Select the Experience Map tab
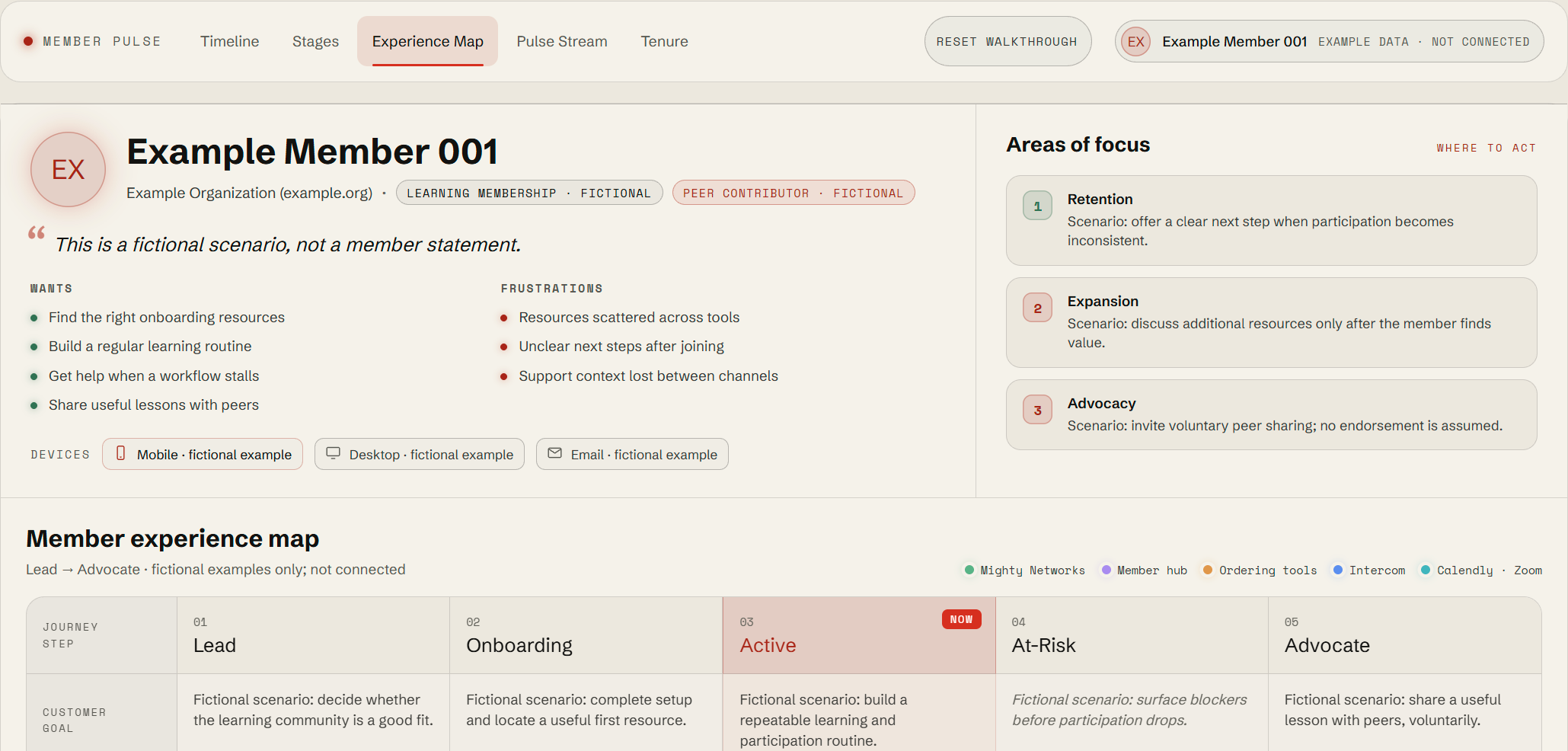1568x751 pixels. tap(427, 41)
